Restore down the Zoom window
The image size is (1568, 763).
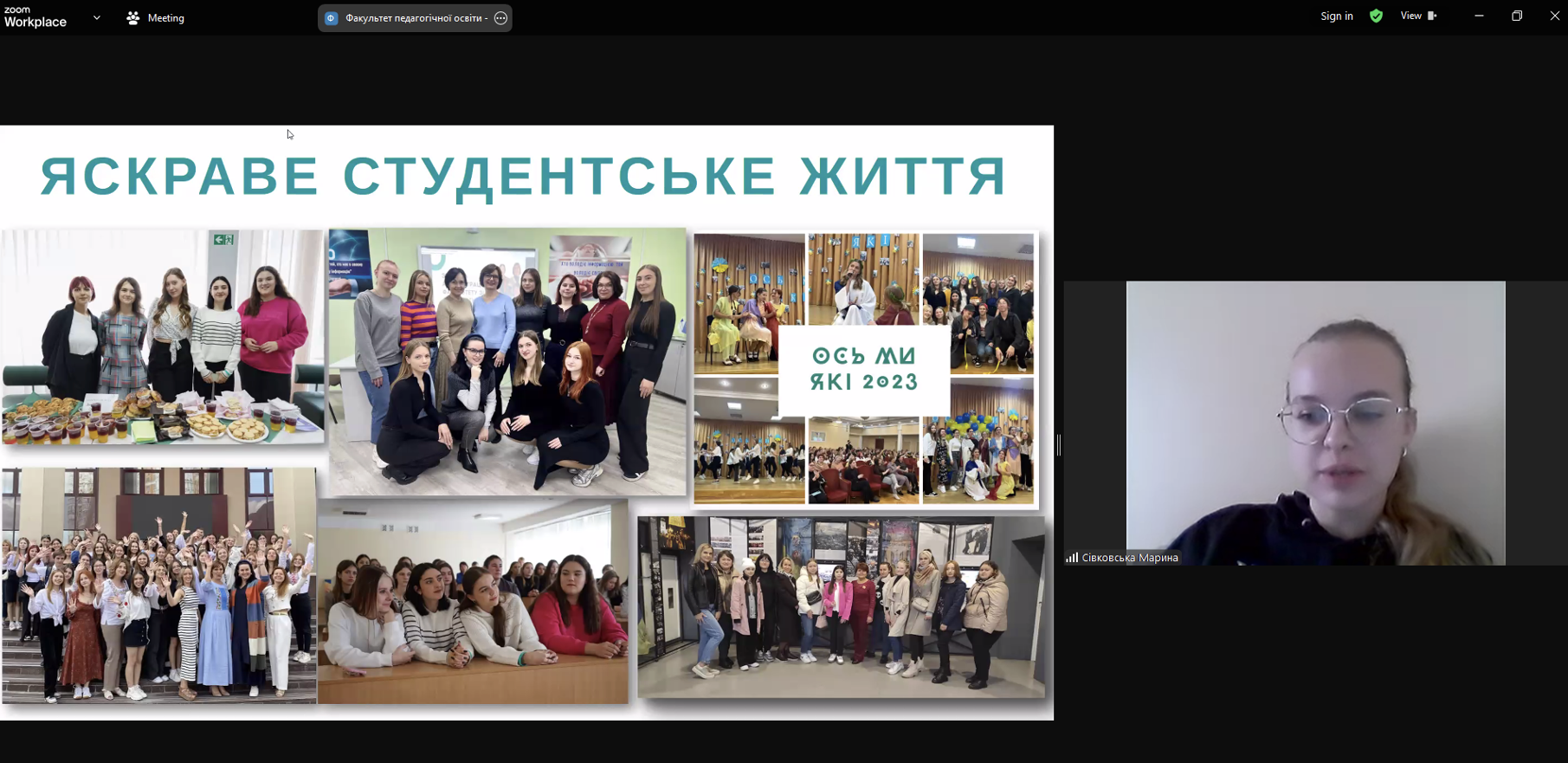coord(1517,16)
